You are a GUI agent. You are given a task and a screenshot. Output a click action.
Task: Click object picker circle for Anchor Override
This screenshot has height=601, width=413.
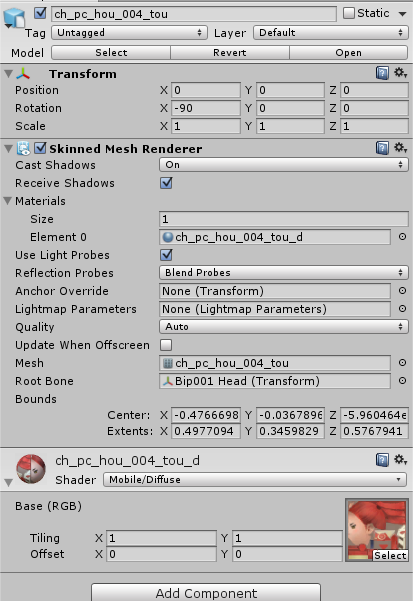[x=402, y=291]
